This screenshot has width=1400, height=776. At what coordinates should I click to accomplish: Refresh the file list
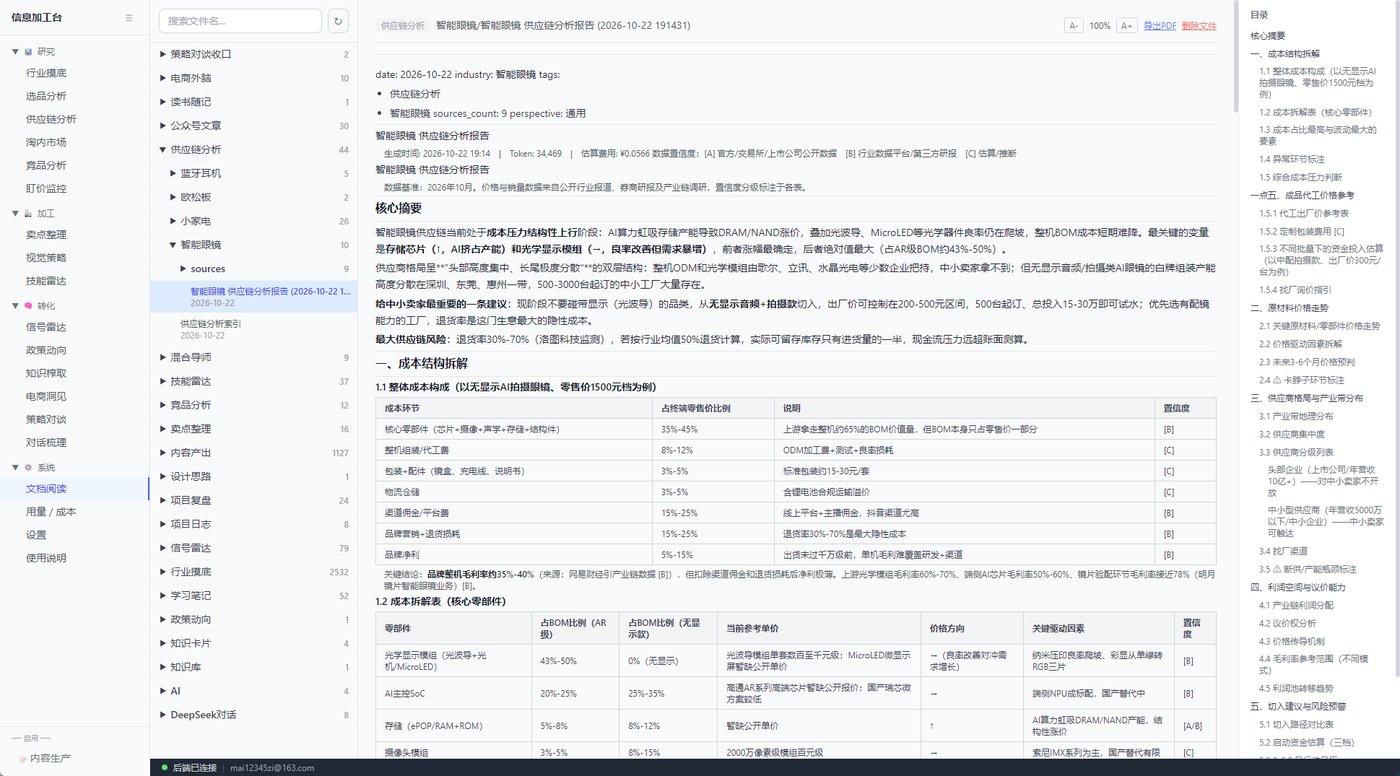338,21
